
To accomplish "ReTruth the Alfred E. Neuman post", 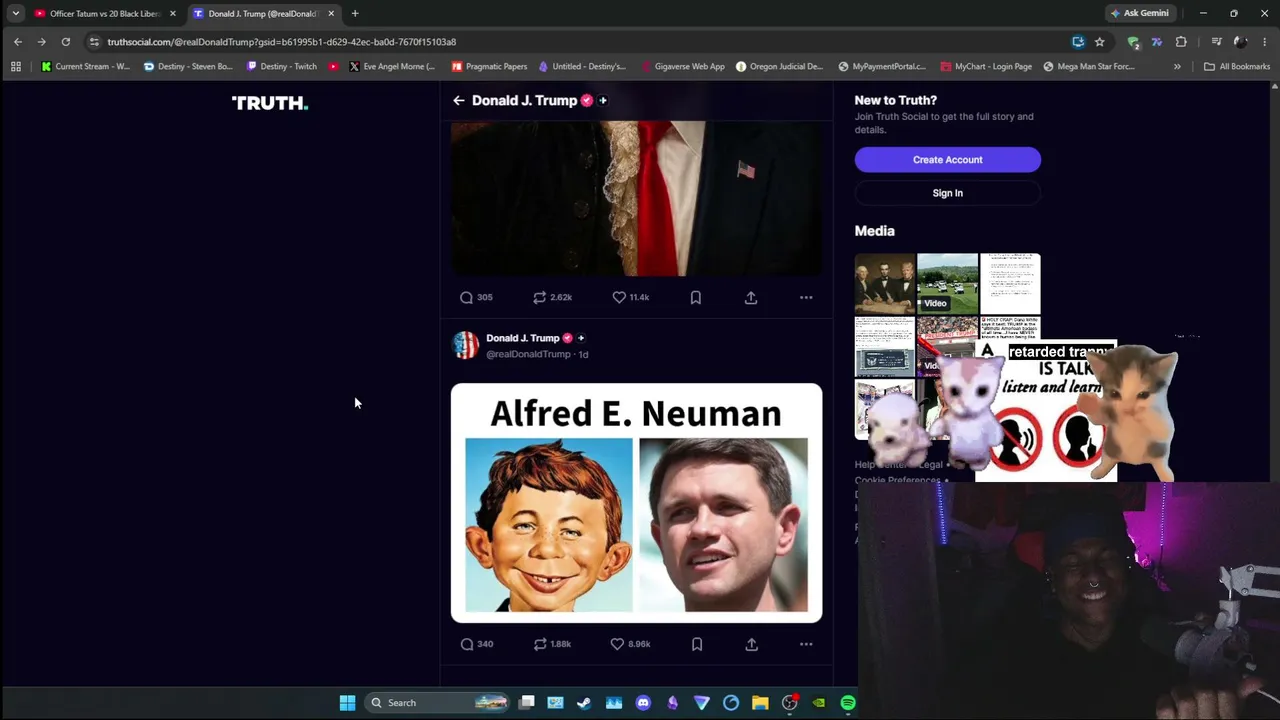I will tap(552, 644).
